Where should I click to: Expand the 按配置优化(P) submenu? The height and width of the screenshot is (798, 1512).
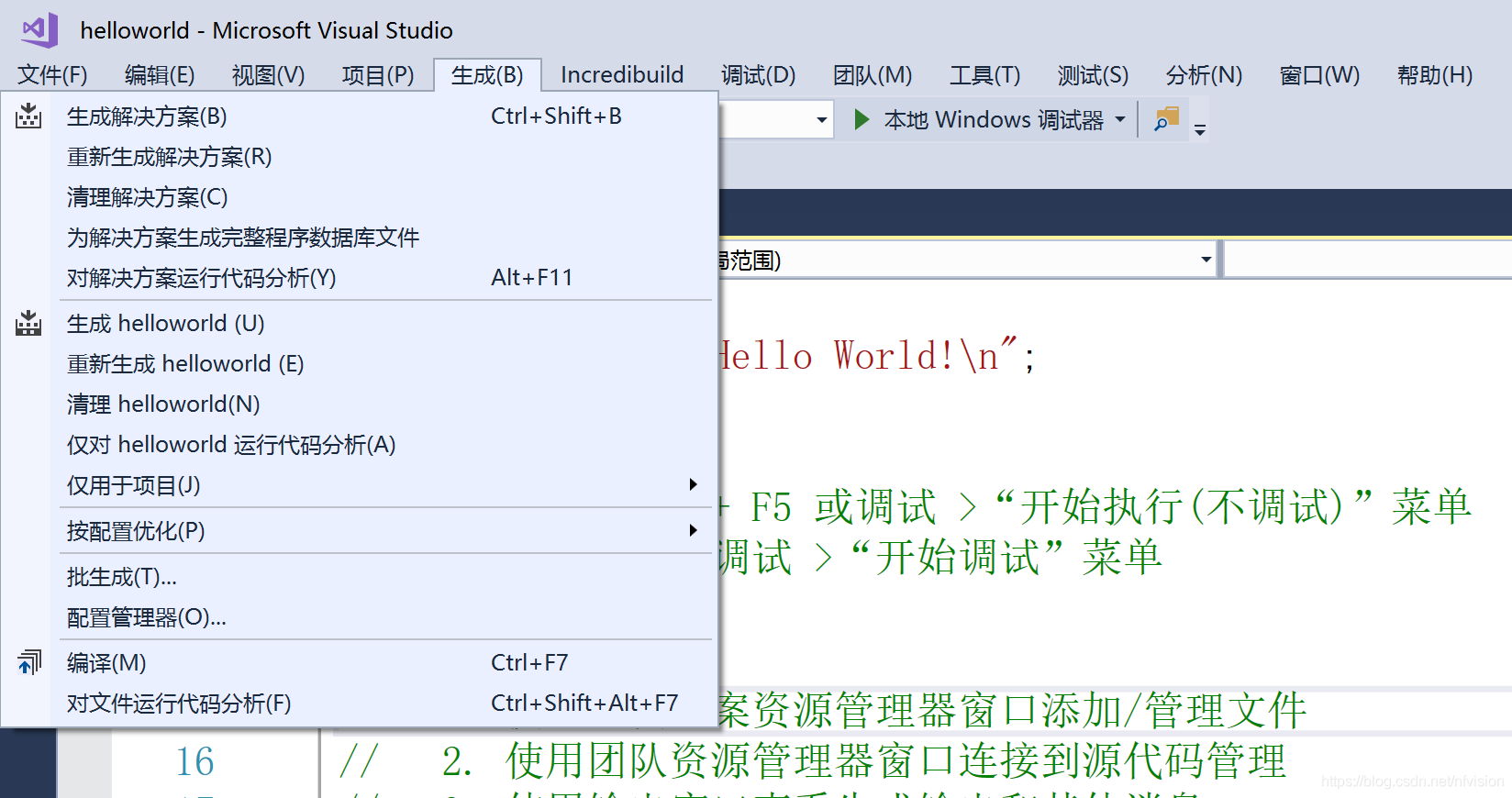coord(693,530)
